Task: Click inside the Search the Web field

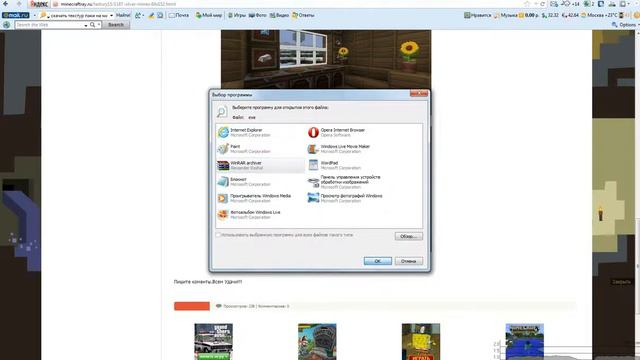Action: [x=49, y=25]
